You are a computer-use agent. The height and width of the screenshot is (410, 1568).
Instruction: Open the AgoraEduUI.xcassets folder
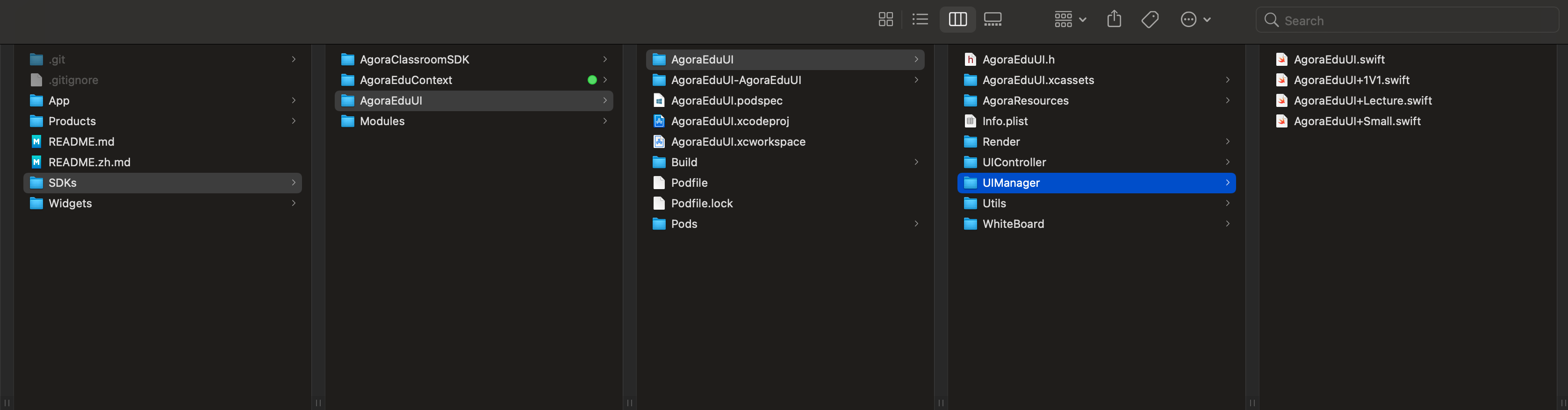point(1097,80)
